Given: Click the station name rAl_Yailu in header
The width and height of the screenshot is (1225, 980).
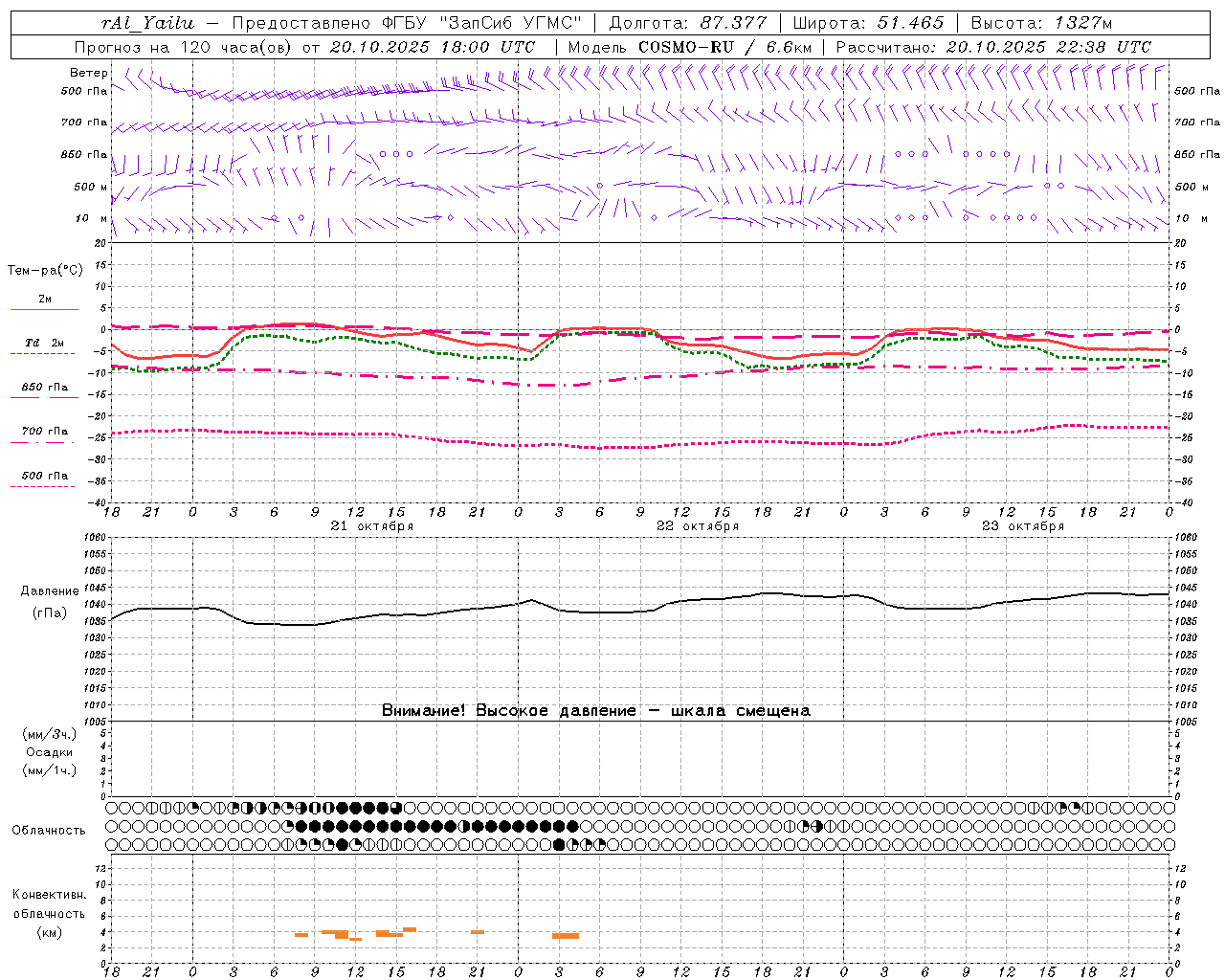Looking at the screenshot, I should pyautogui.click(x=146, y=23).
